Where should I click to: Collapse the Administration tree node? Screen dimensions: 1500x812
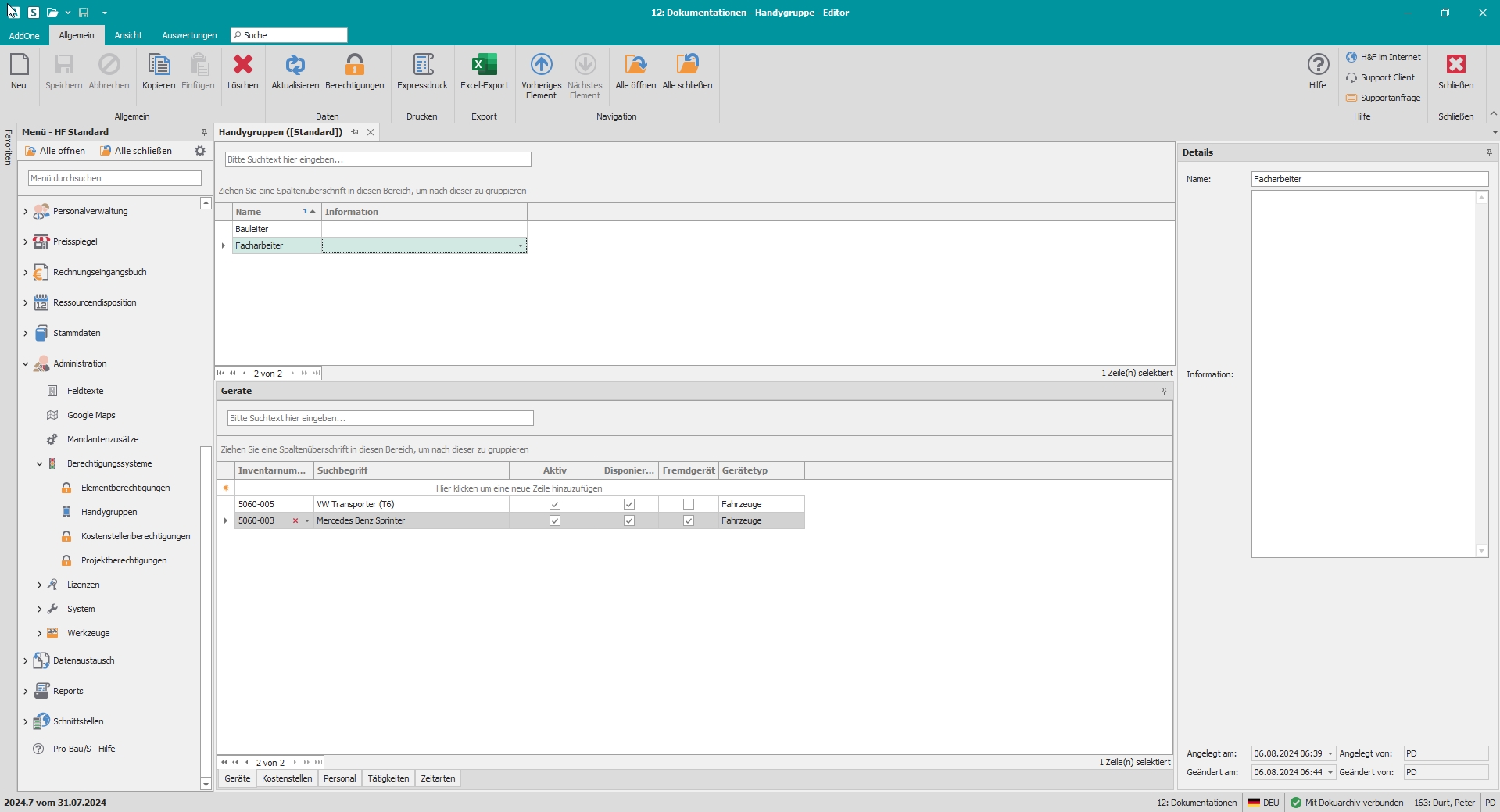click(26, 364)
